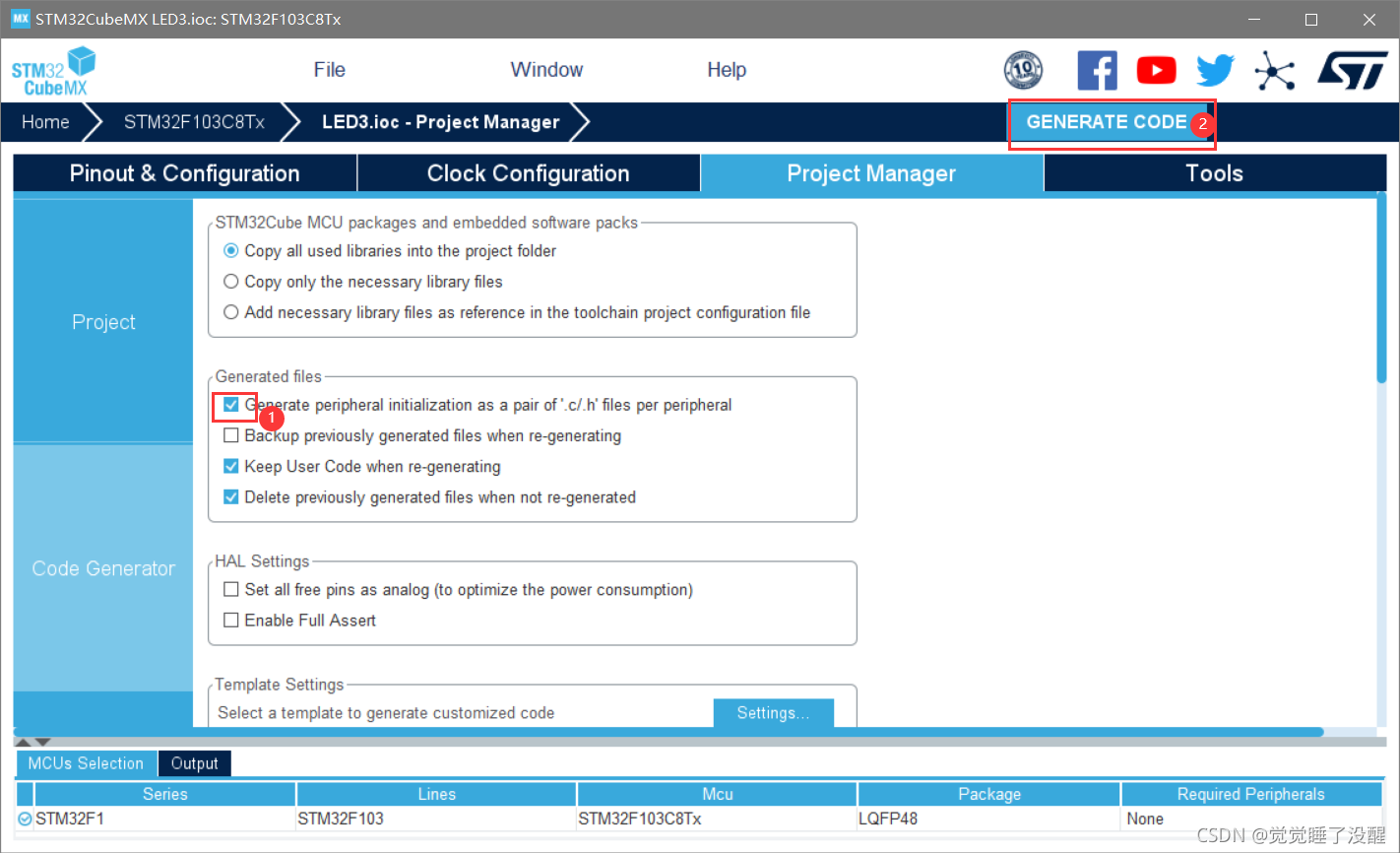Select the STM32F103C8Tx Mcu table cell
This screenshot has height=853, width=1400.
[717, 819]
